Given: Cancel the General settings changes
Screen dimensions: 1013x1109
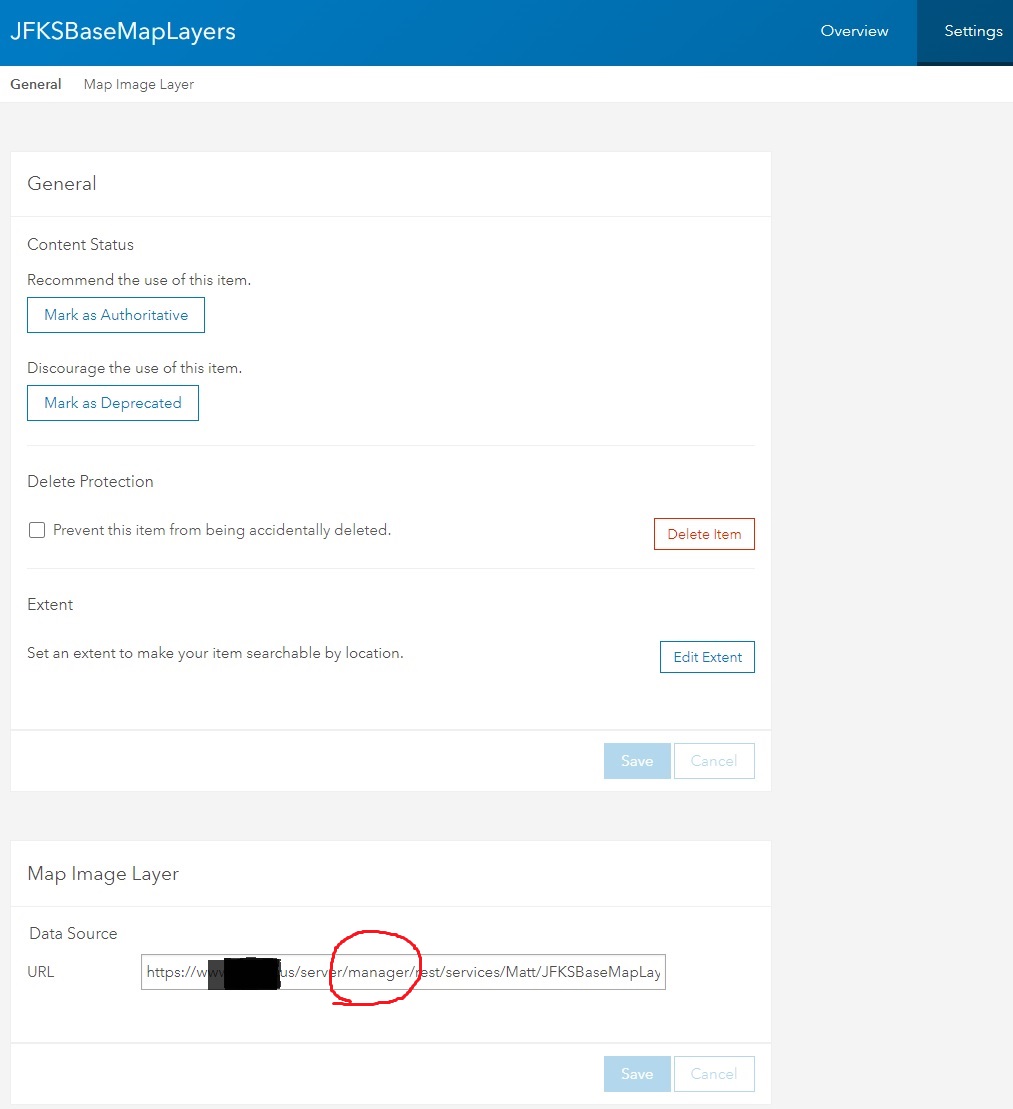Looking at the screenshot, I should pyautogui.click(x=714, y=761).
